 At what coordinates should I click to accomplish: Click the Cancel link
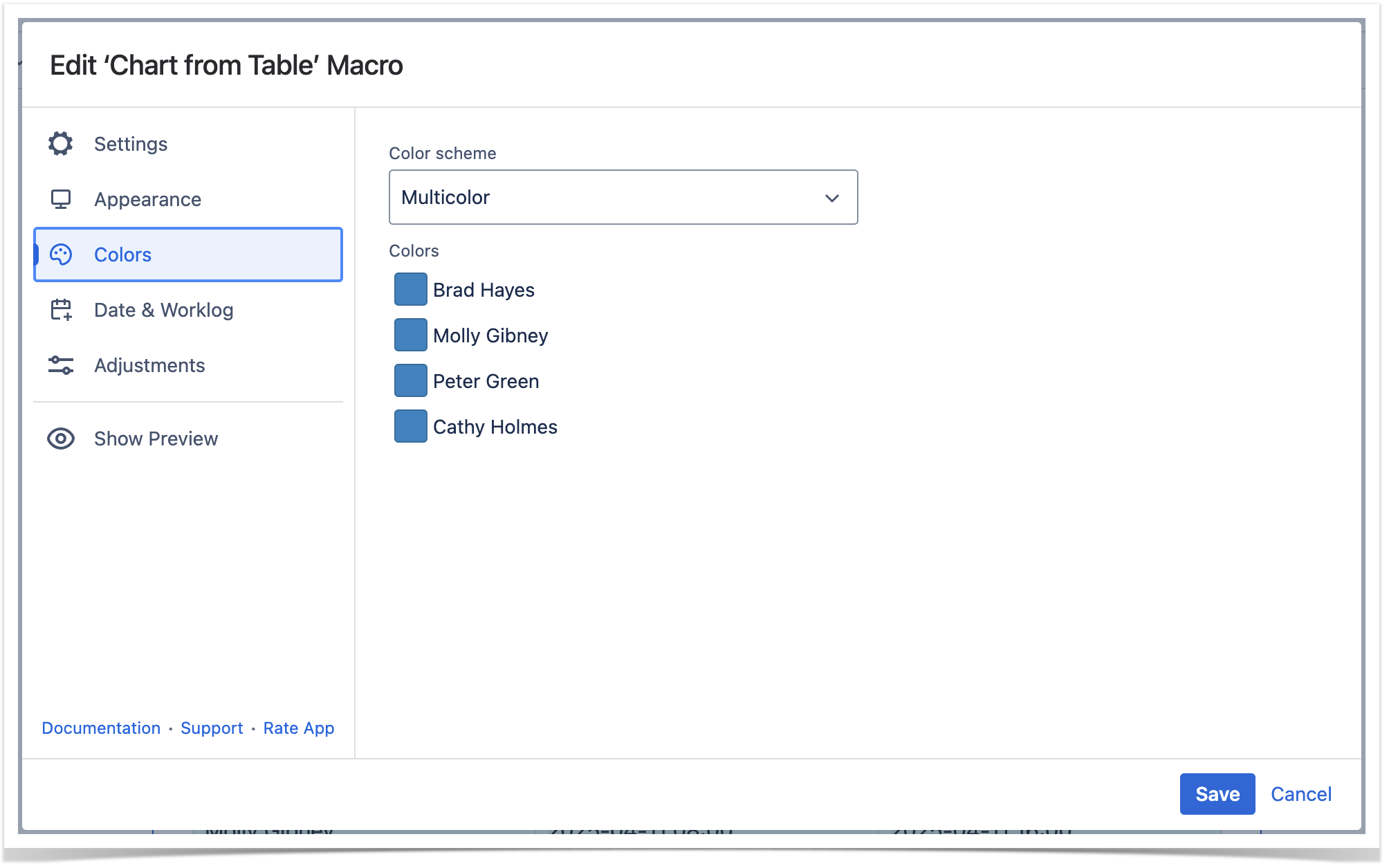click(1300, 794)
